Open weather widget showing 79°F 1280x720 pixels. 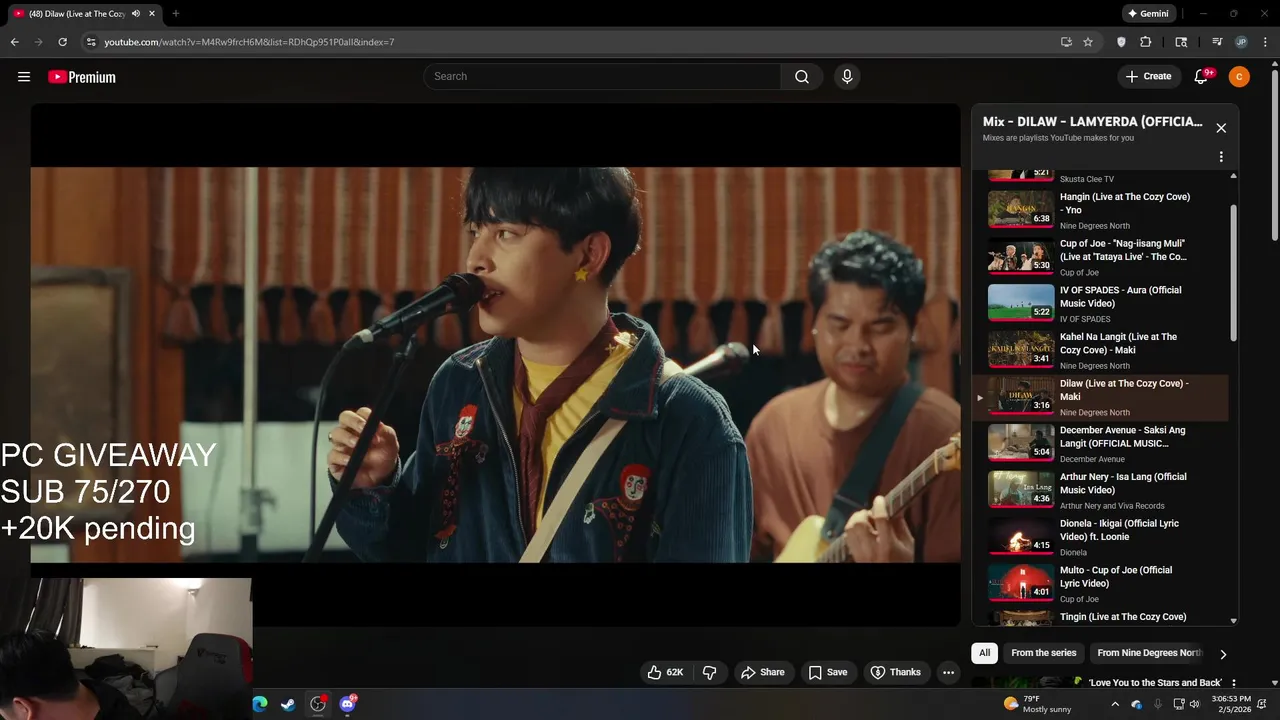pyautogui.click(x=1037, y=704)
